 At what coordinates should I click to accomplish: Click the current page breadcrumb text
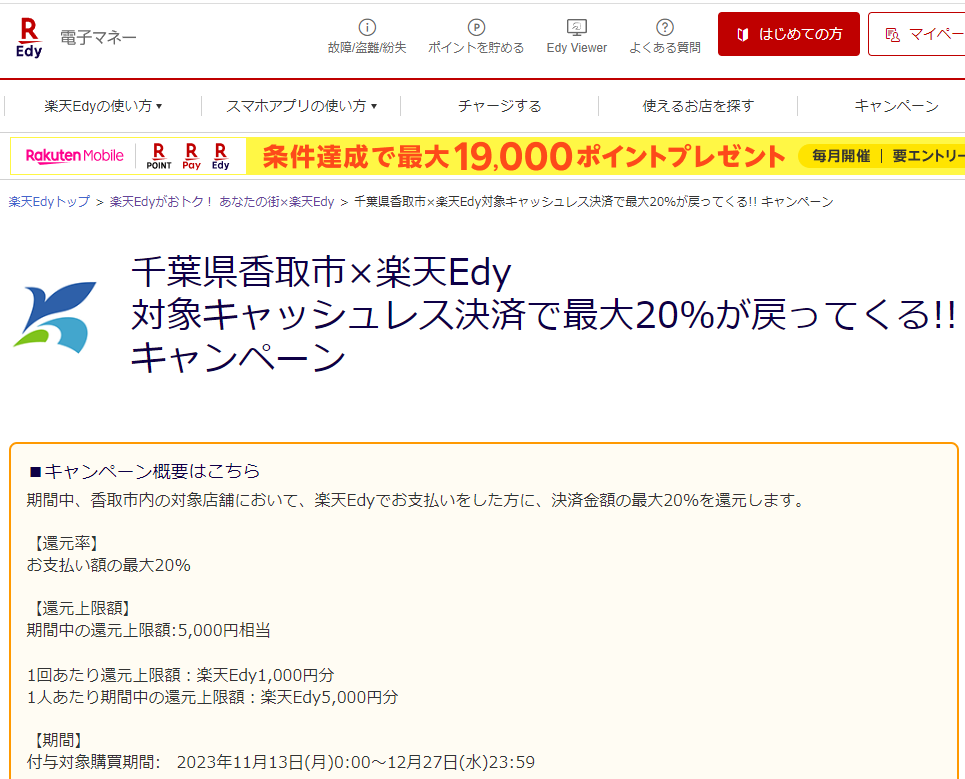pos(594,202)
